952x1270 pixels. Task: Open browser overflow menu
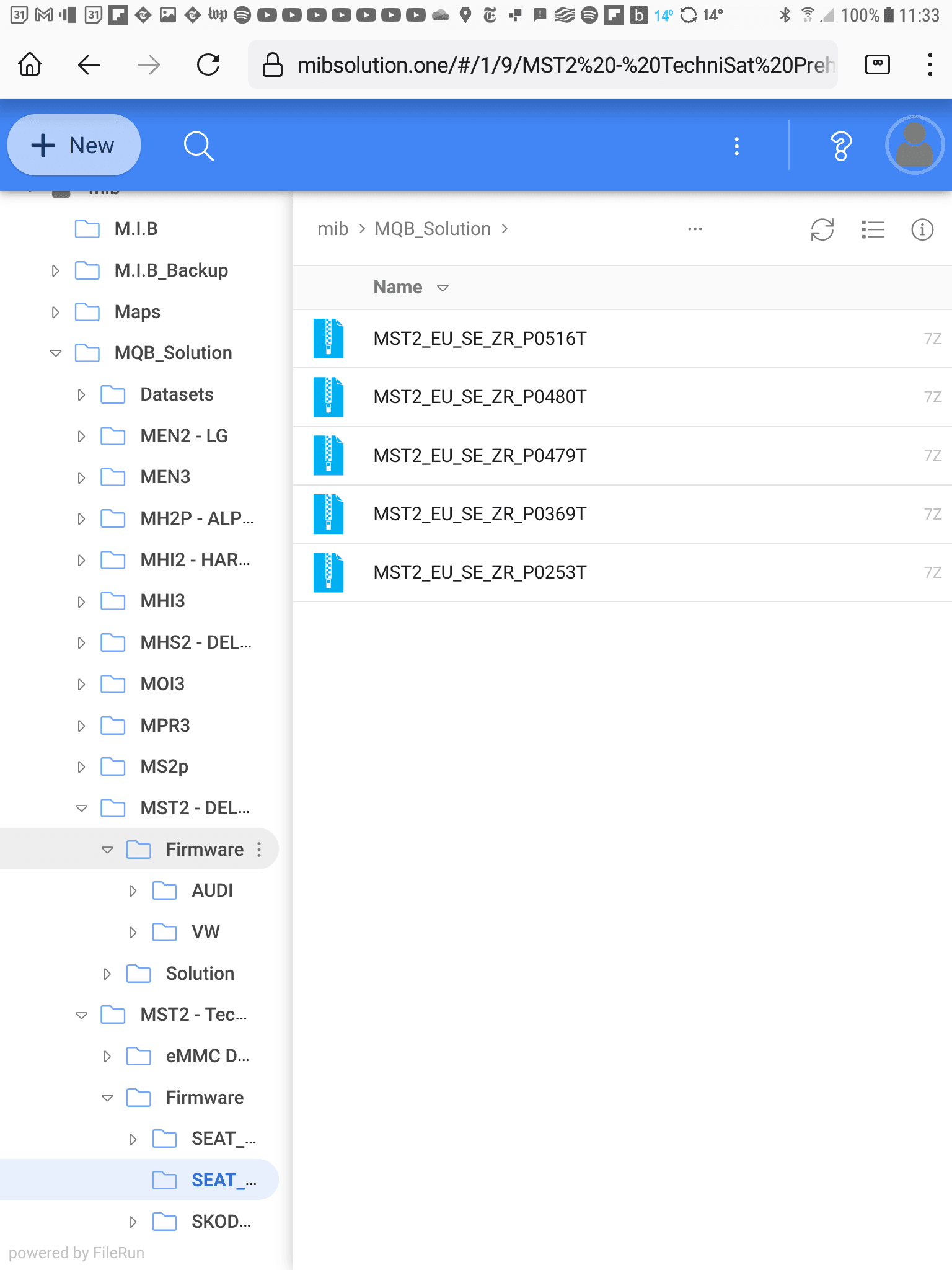(930, 64)
